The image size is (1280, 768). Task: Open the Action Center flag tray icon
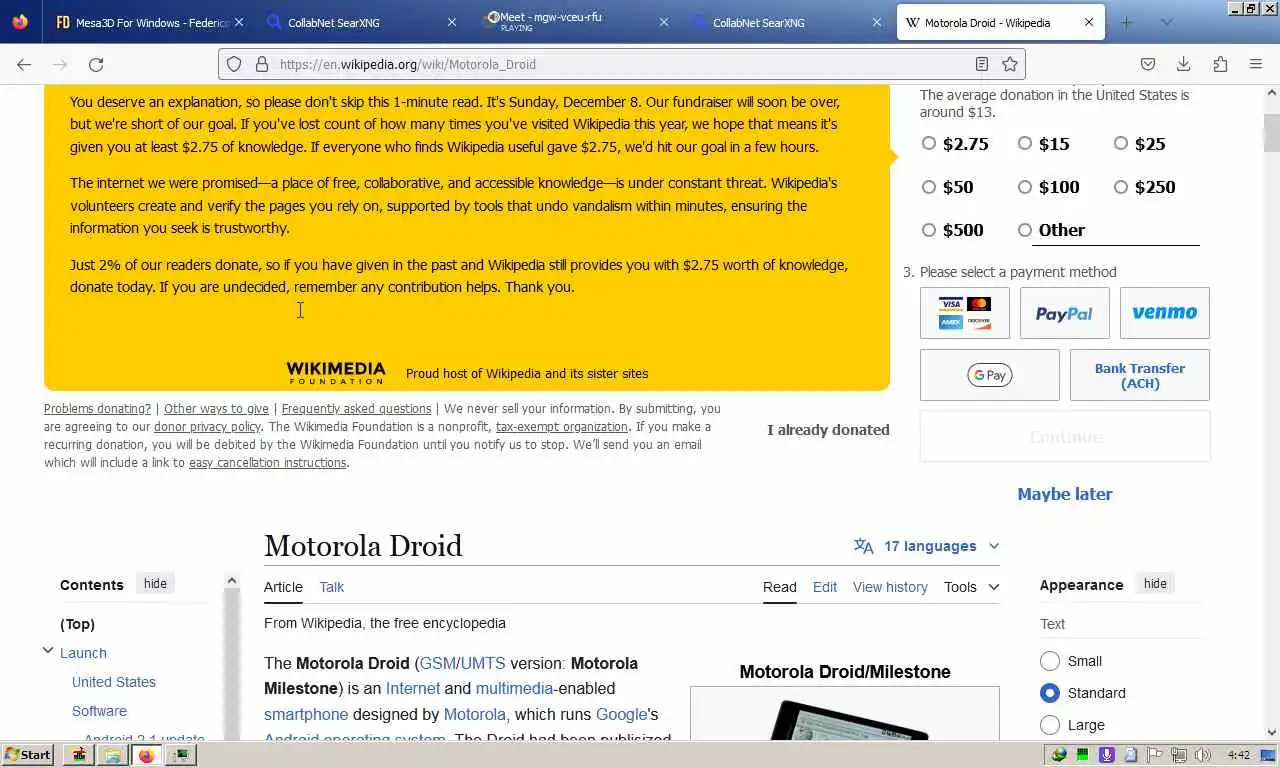click(1155, 755)
